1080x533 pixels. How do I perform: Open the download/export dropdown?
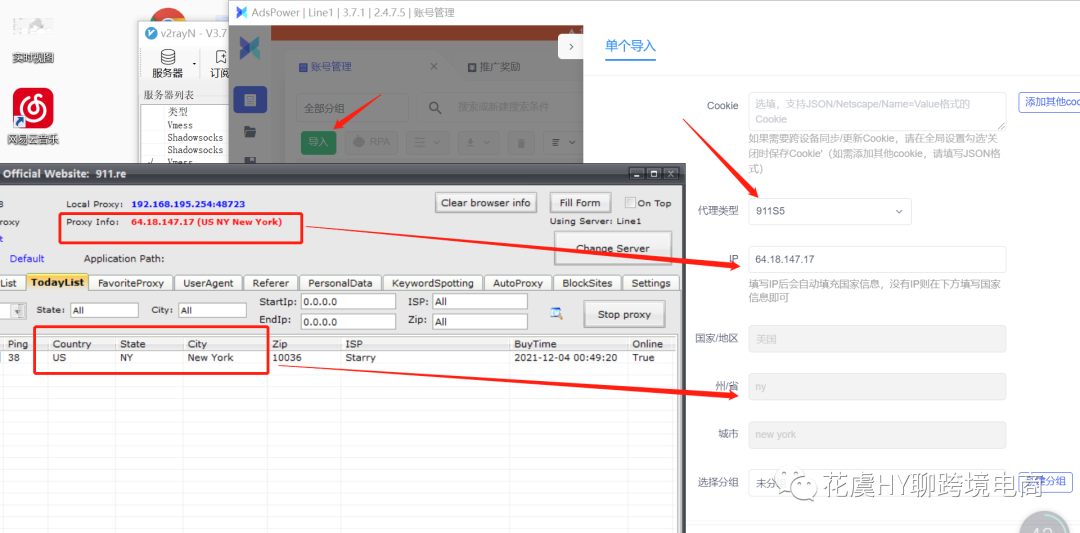pyautogui.click(x=479, y=142)
